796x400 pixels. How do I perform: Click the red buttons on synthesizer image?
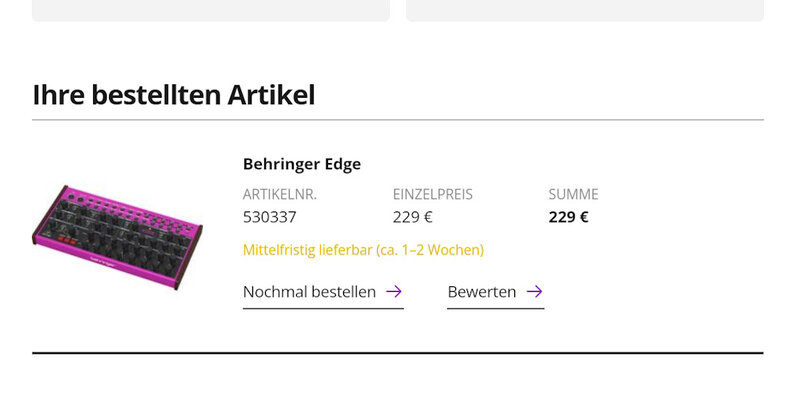(66, 240)
